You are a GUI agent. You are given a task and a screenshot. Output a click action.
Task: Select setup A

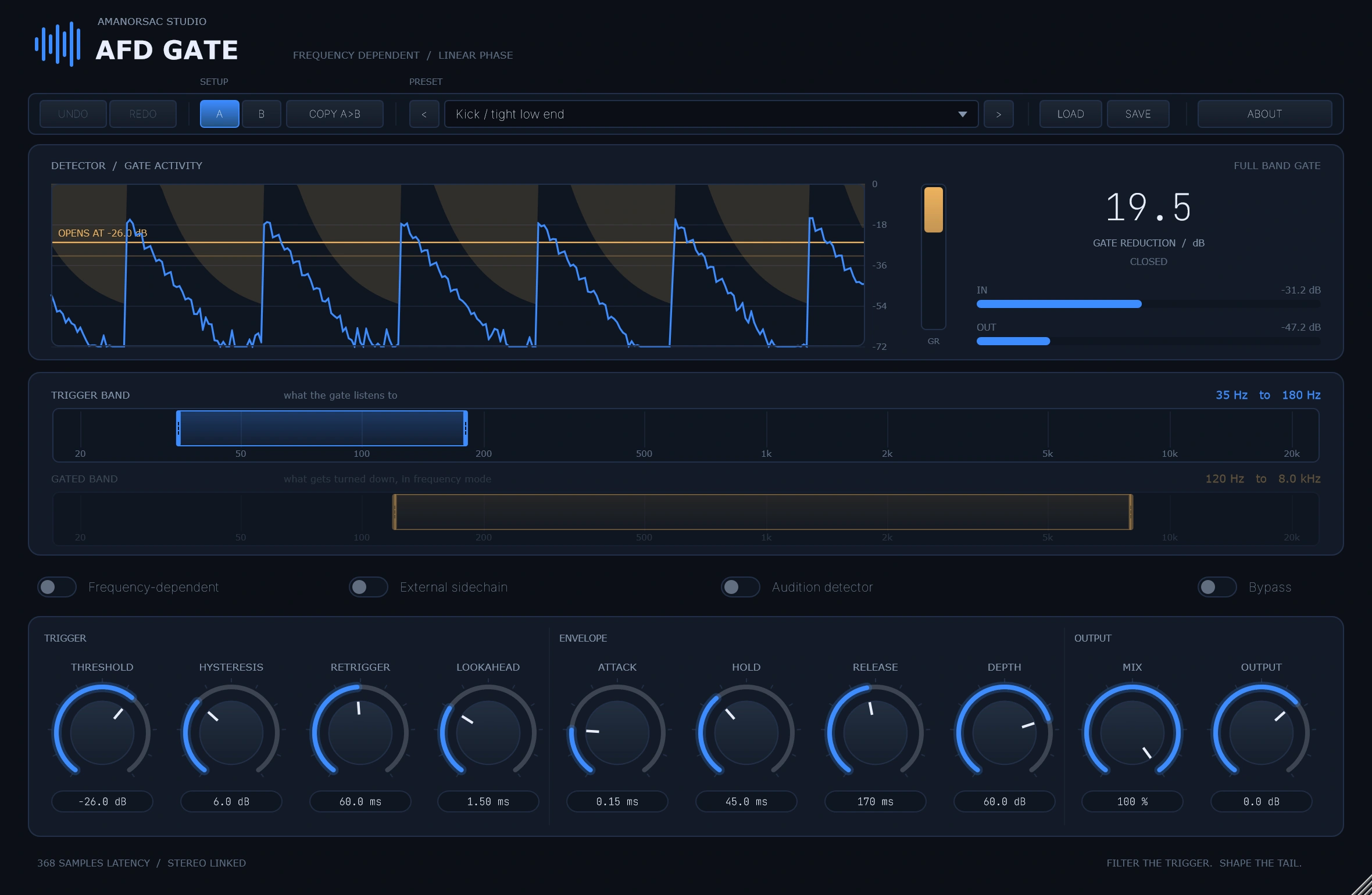click(x=219, y=114)
